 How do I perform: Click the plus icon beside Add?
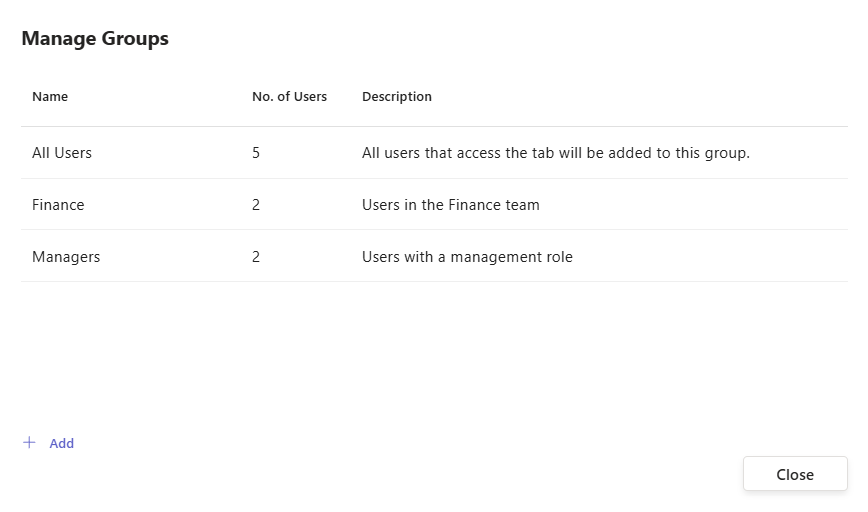(x=29, y=443)
